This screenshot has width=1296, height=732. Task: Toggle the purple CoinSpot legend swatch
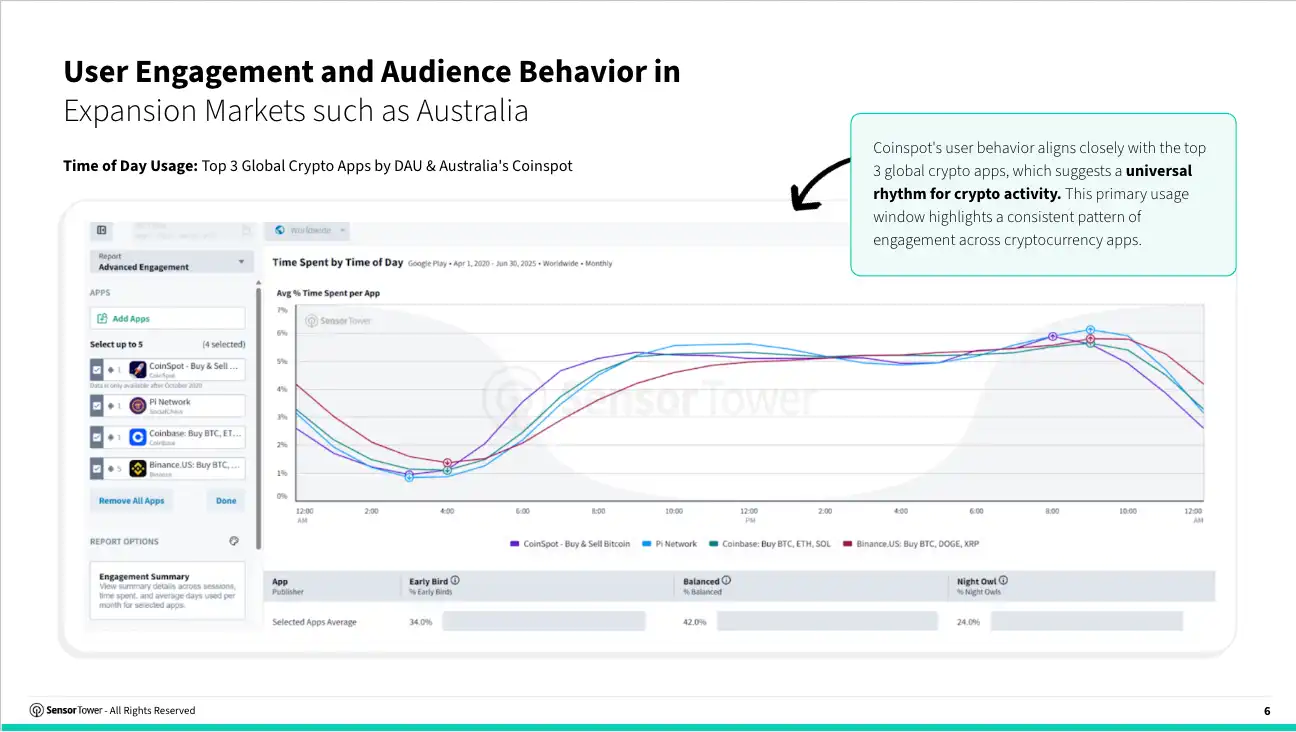click(x=514, y=544)
